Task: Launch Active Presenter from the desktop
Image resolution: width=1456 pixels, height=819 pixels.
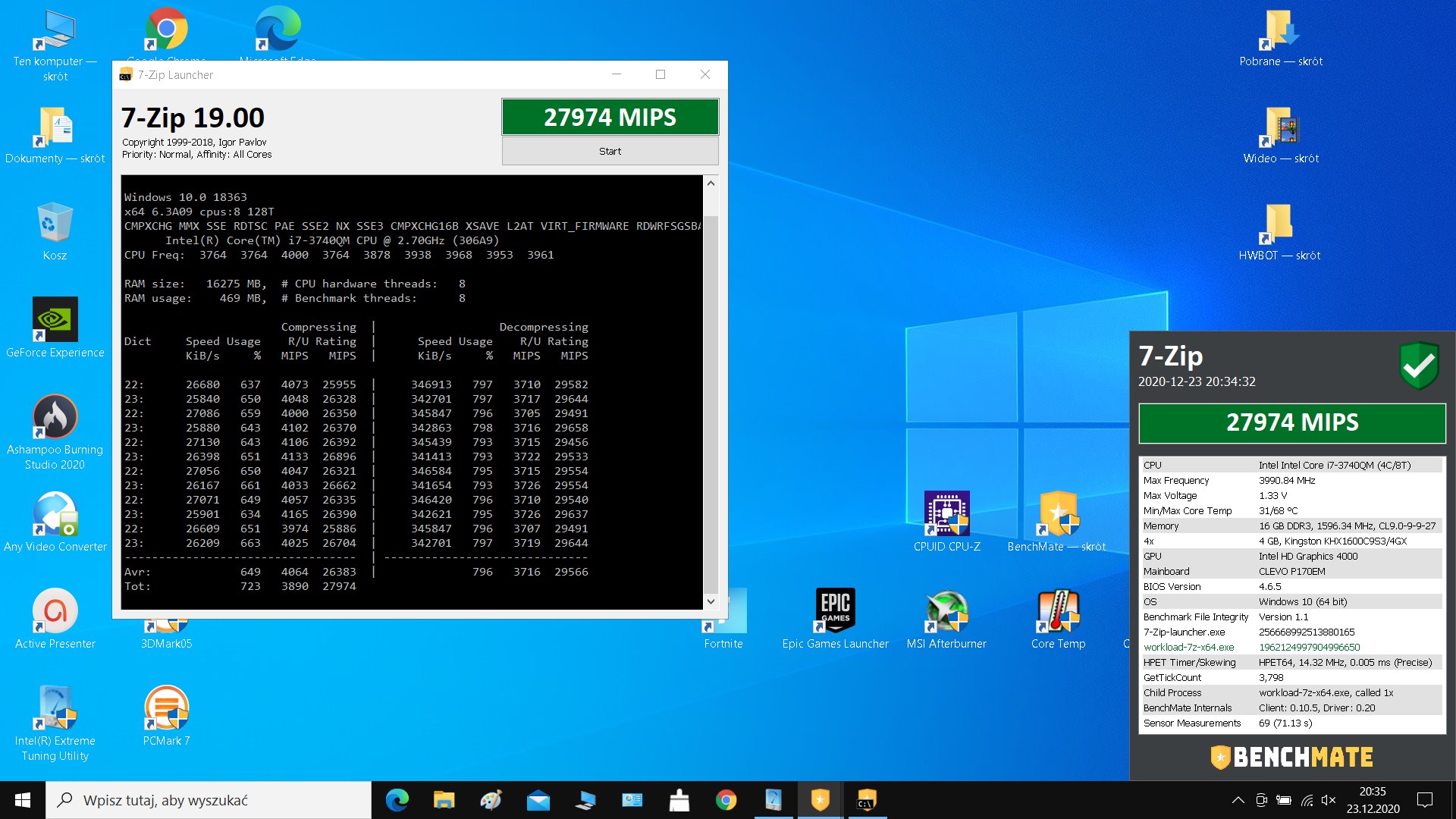Action: click(x=55, y=619)
